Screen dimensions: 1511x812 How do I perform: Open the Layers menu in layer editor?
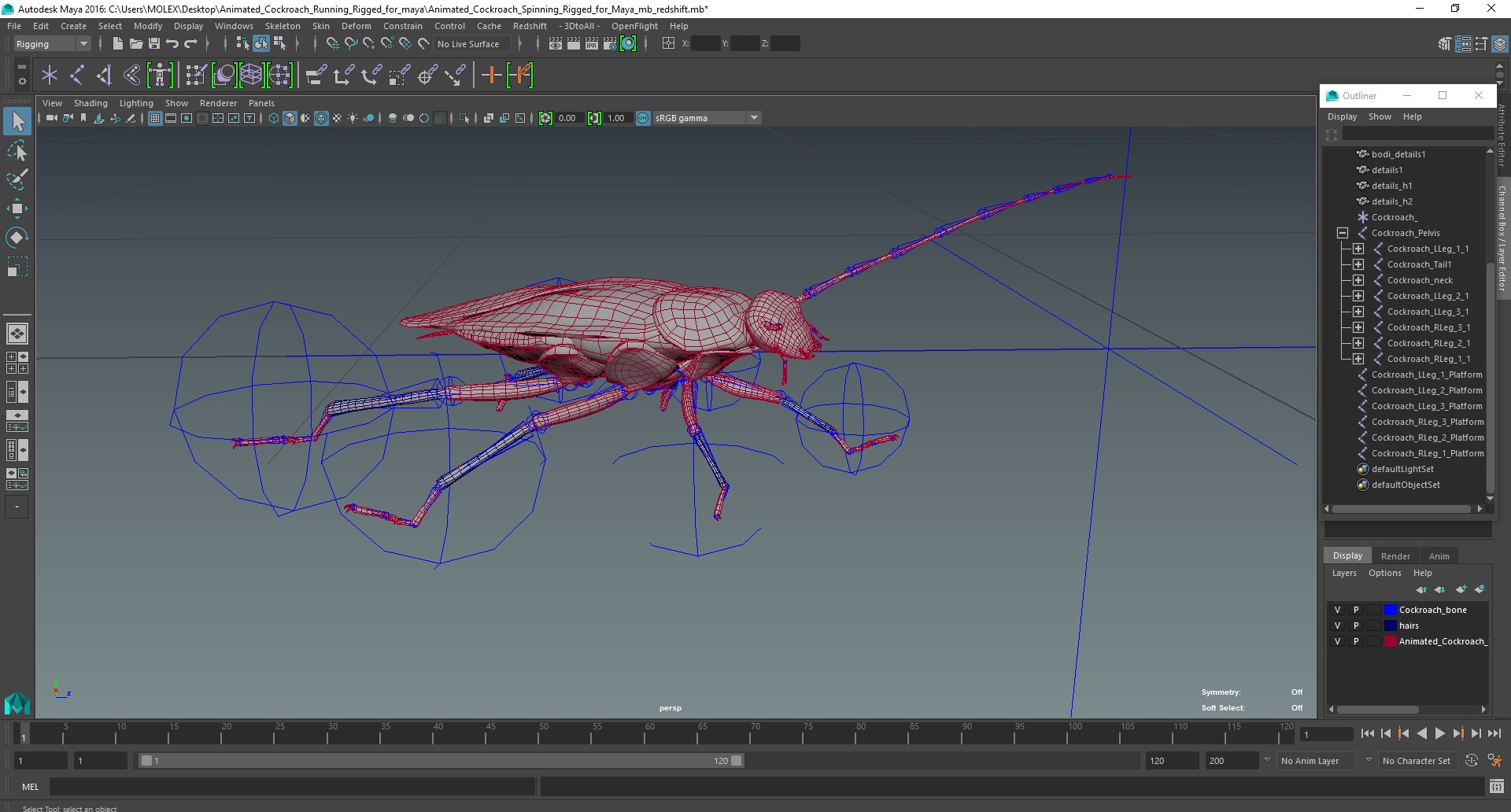(1344, 573)
